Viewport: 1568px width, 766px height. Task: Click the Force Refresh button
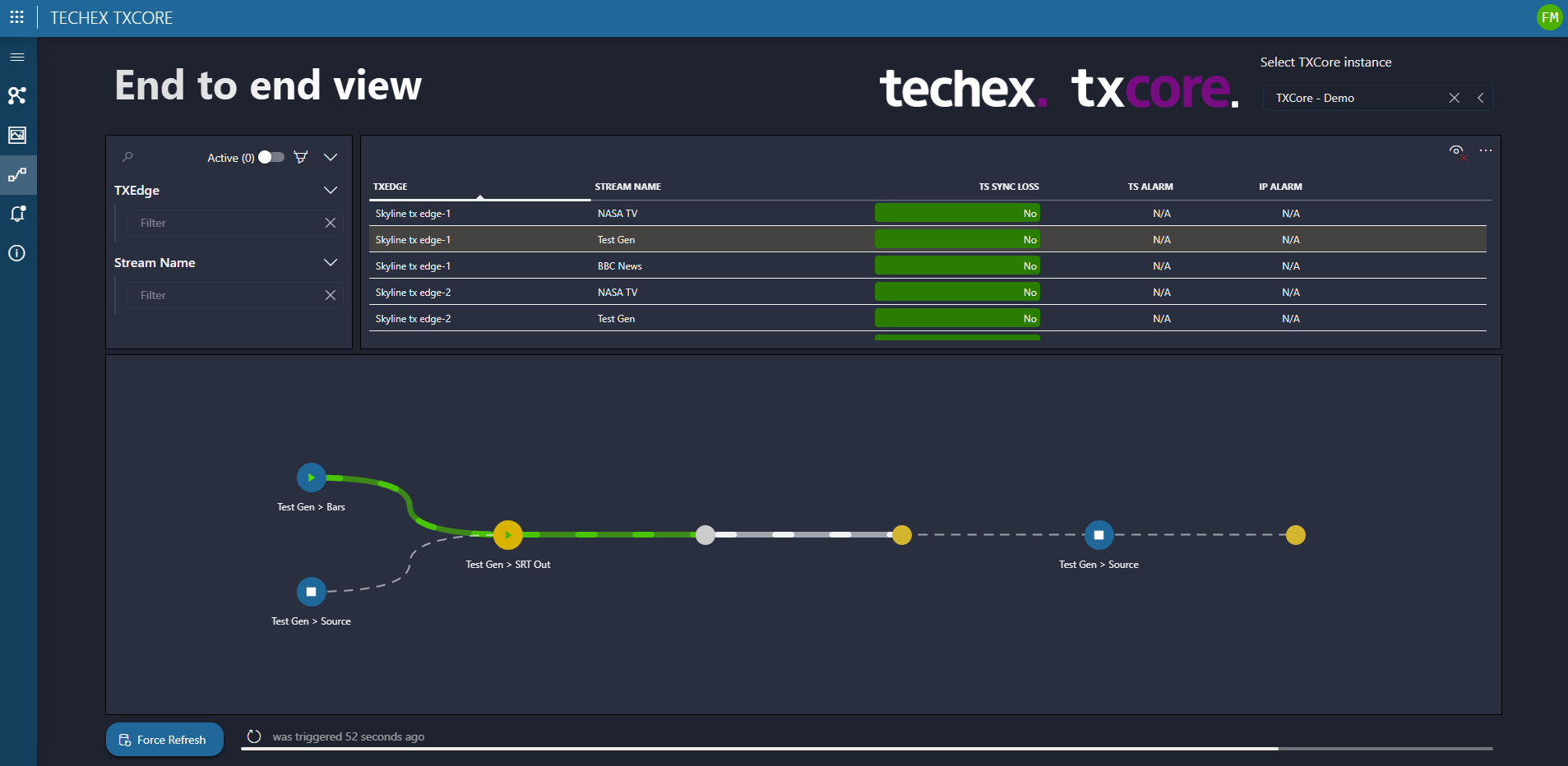[x=164, y=740]
